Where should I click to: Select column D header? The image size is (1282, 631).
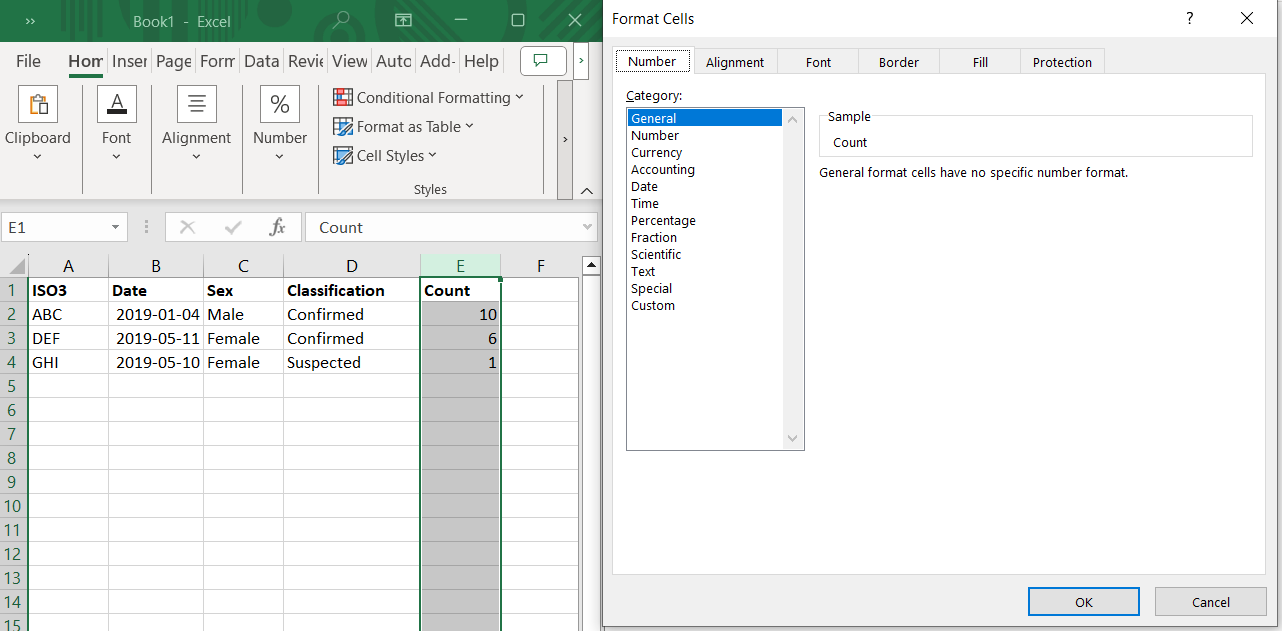pos(351,266)
